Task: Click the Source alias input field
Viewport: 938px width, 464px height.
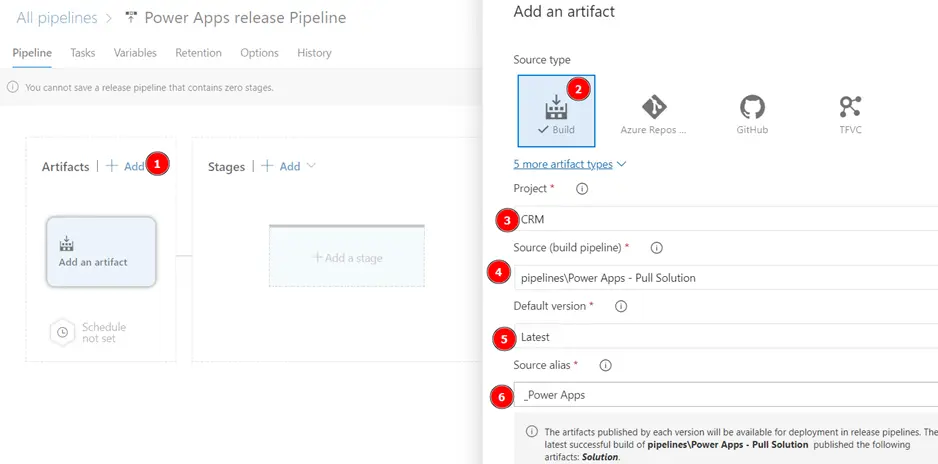Action: [726, 395]
